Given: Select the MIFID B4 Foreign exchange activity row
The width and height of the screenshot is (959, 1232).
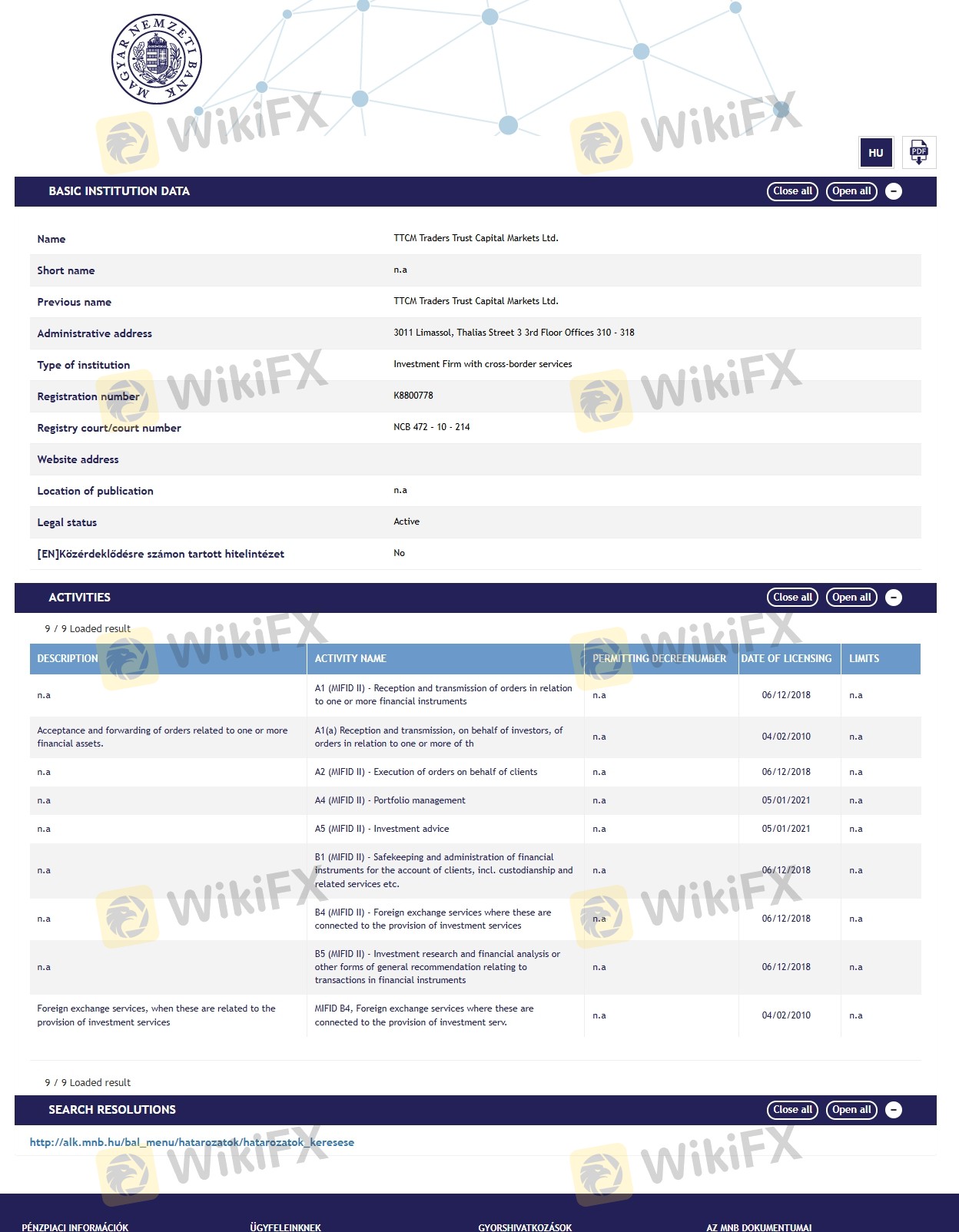Looking at the screenshot, I should click(475, 1015).
